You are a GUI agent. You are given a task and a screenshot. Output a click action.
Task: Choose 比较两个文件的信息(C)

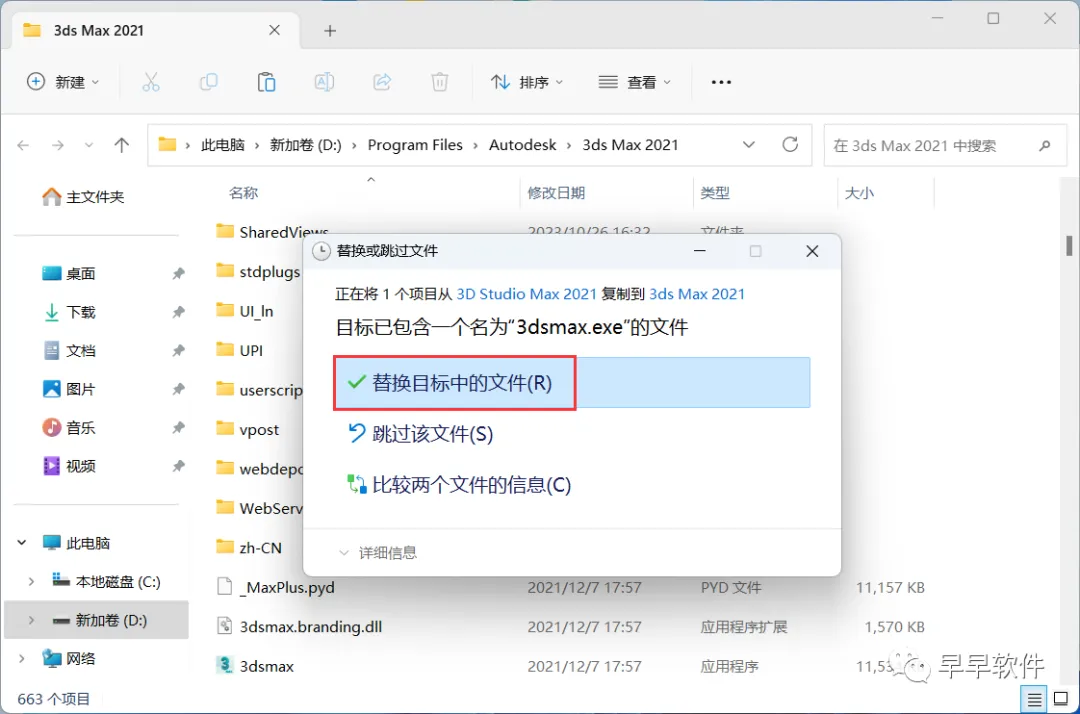[x=459, y=485]
